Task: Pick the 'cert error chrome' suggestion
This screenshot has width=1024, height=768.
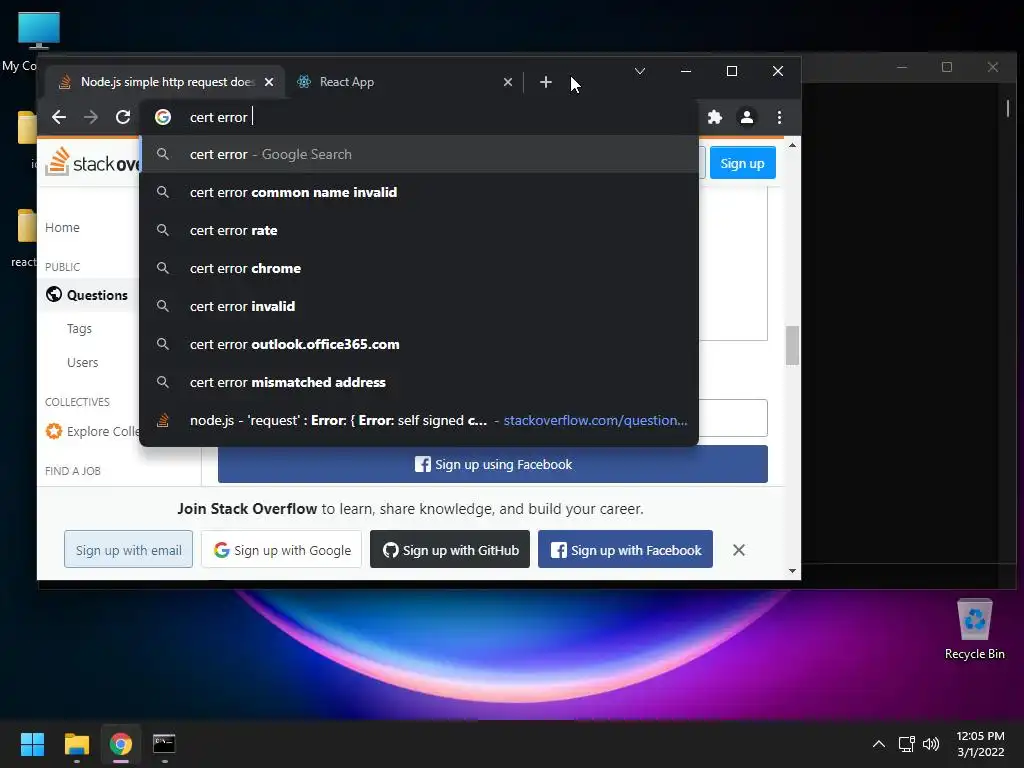Action: tap(419, 268)
